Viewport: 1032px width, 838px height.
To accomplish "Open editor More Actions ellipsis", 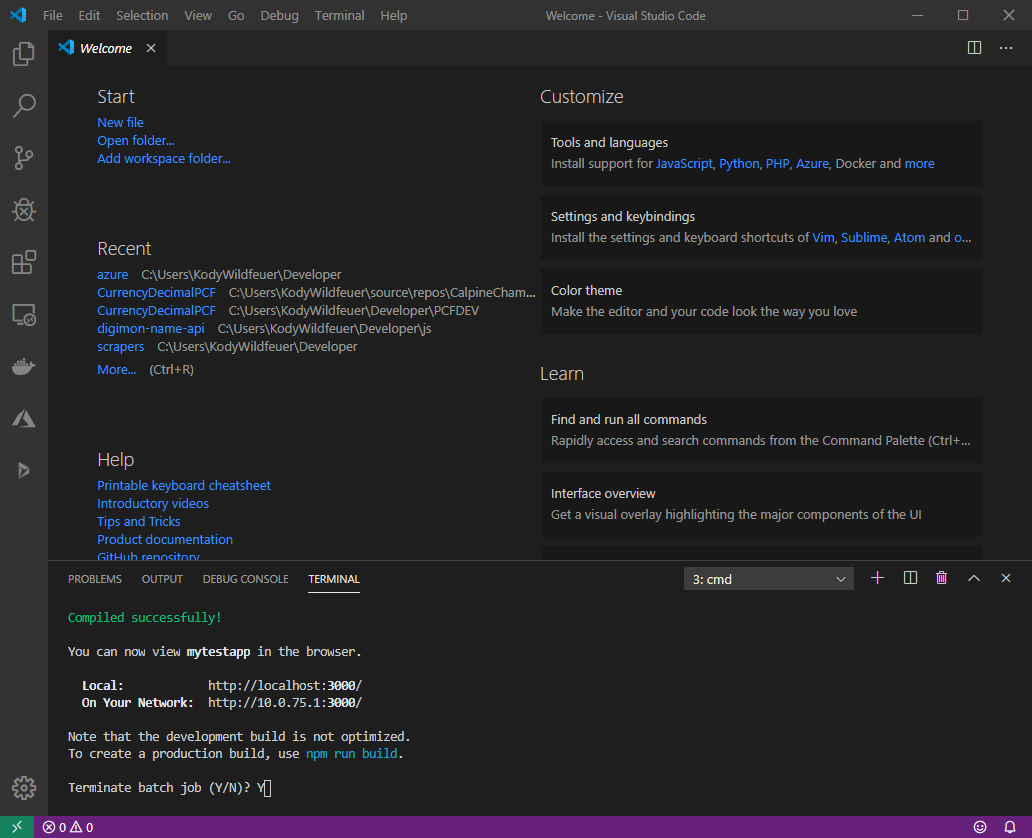I will (x=1006, y=47).
